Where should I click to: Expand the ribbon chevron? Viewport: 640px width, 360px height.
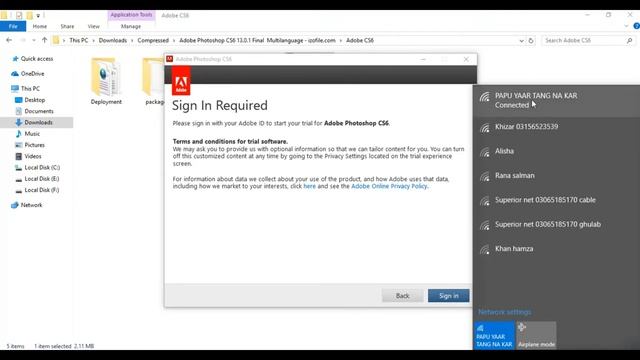pyautogui.click(x=626, y=26)
